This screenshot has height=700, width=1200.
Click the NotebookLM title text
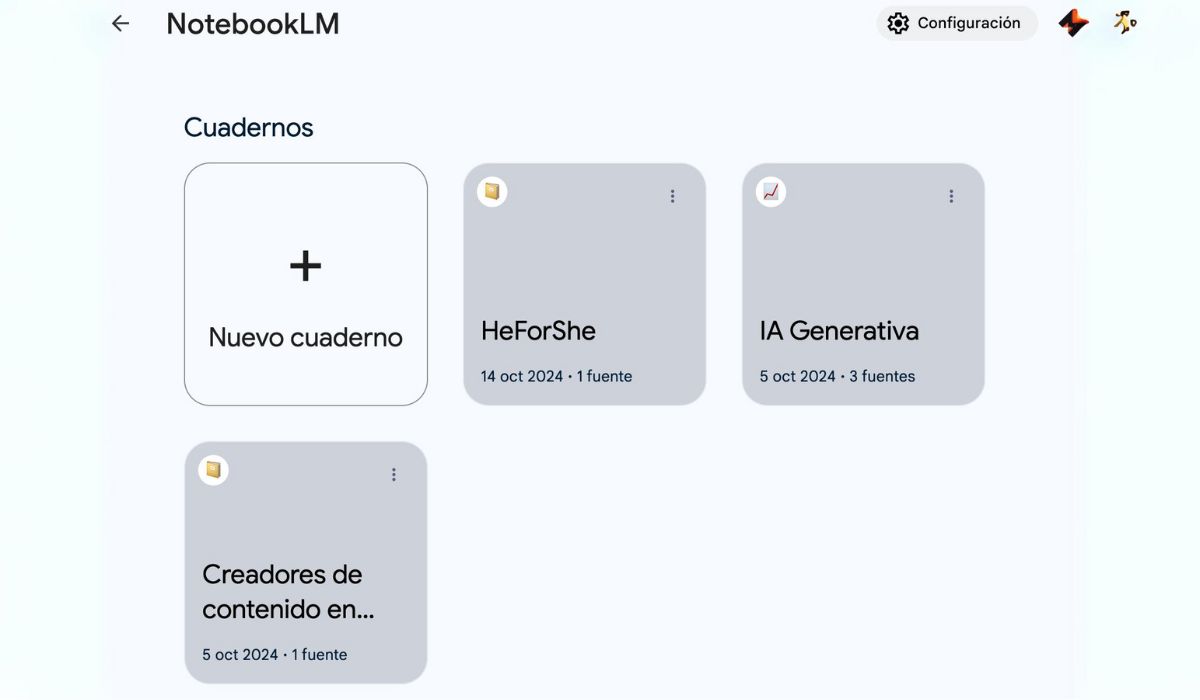(252, 24)
